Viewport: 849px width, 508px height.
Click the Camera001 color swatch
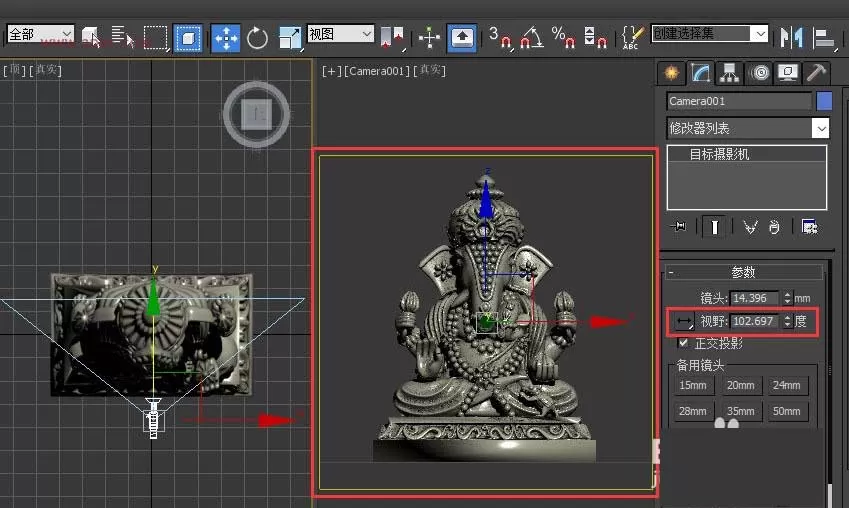pyautogui.click(x=824, y=101)
